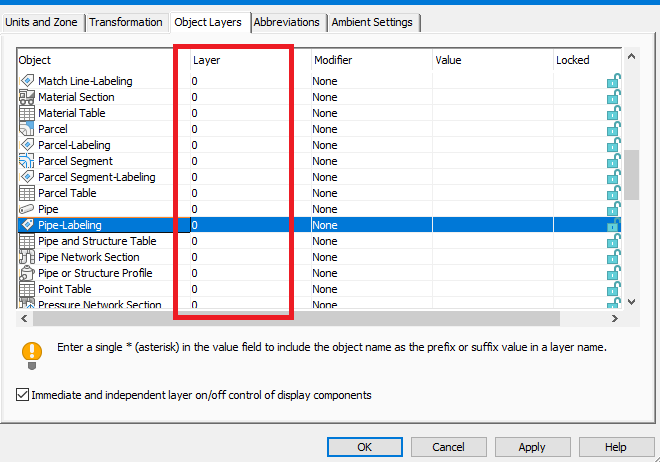Click the Pipe and Structure Table icon
The width and height of the screenshot is (660, 462).
27,241
